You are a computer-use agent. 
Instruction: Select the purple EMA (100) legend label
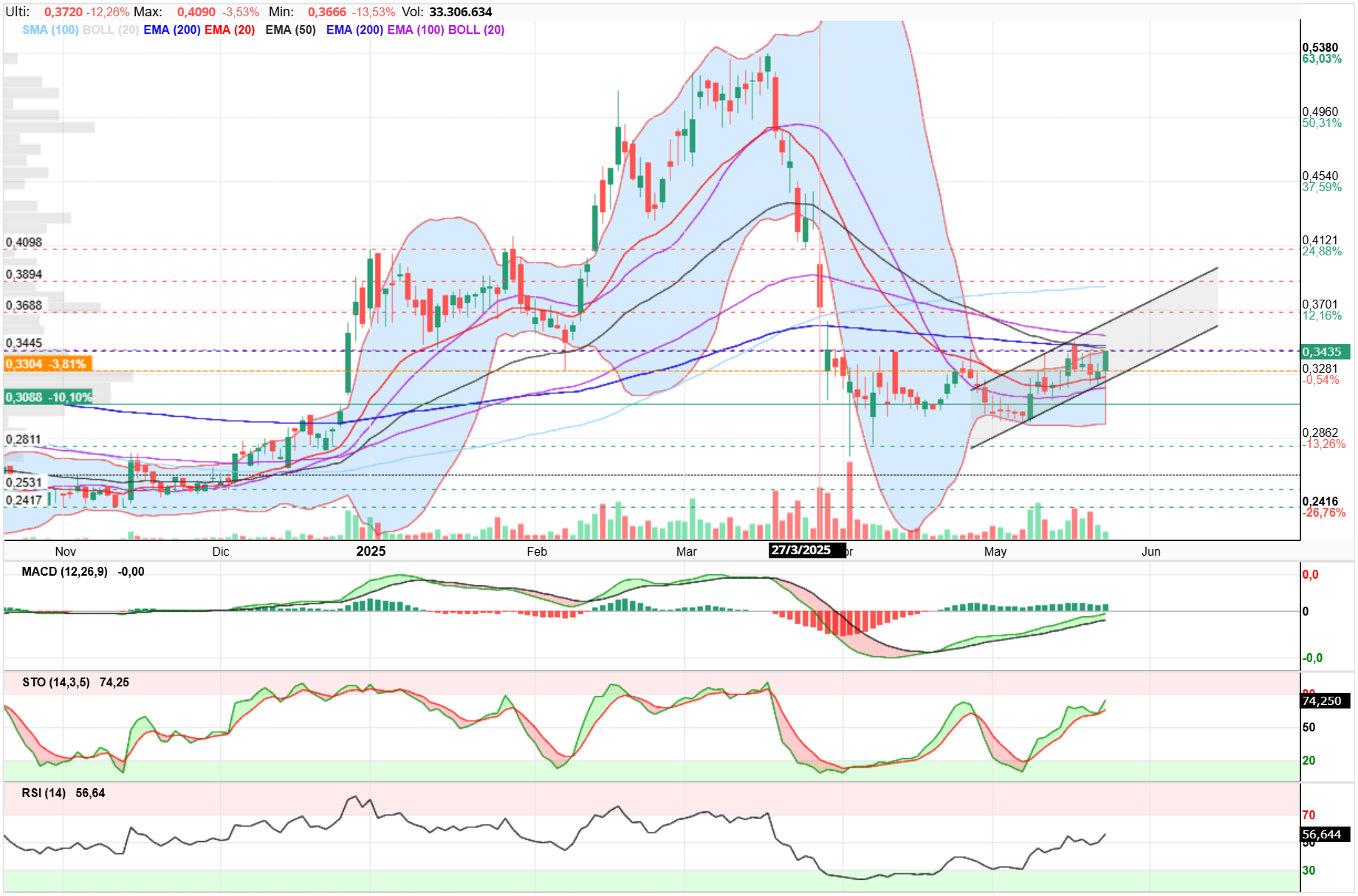pos(416,30)
